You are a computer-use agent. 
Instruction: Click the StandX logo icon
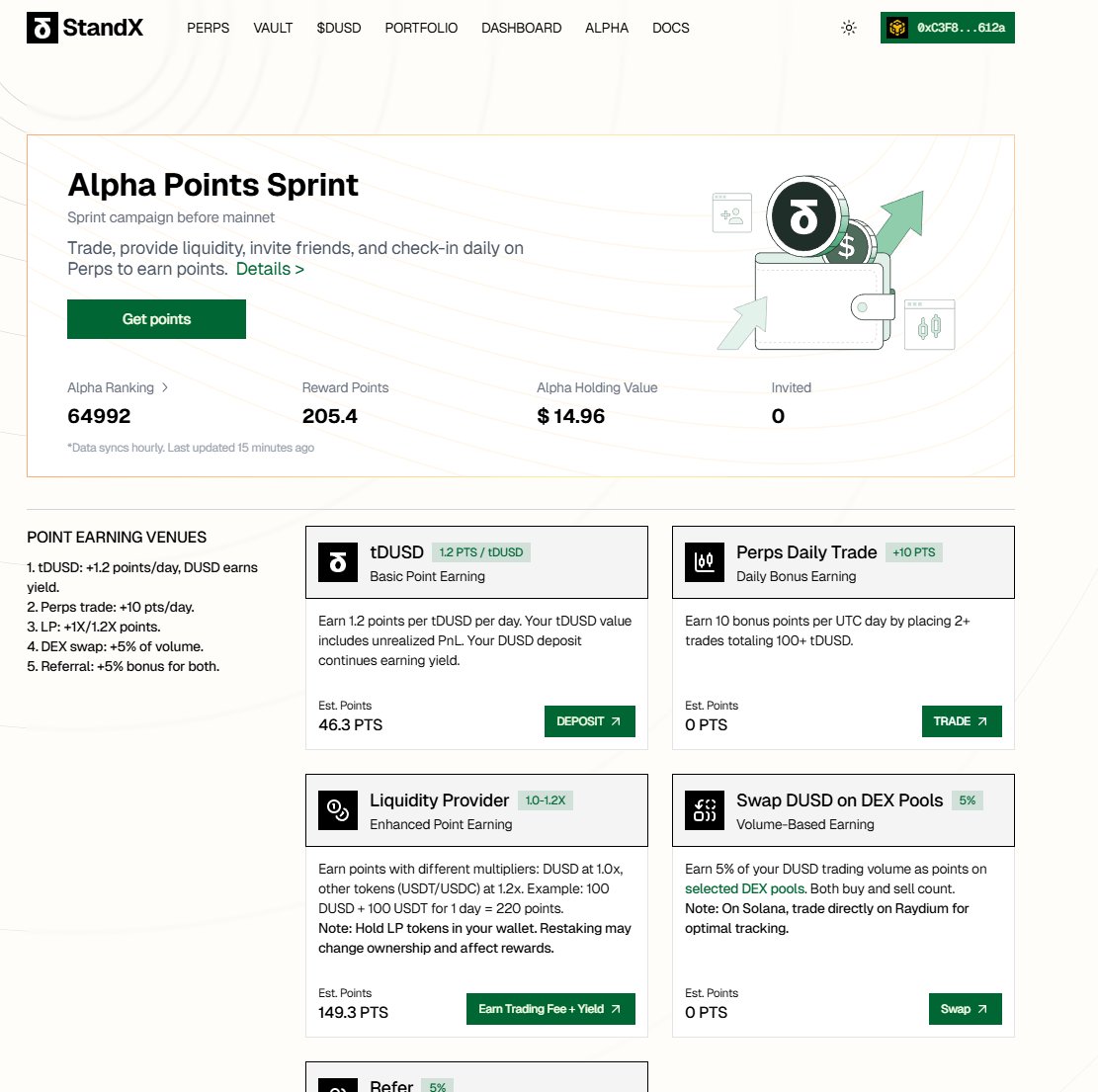tap(42, 28)
